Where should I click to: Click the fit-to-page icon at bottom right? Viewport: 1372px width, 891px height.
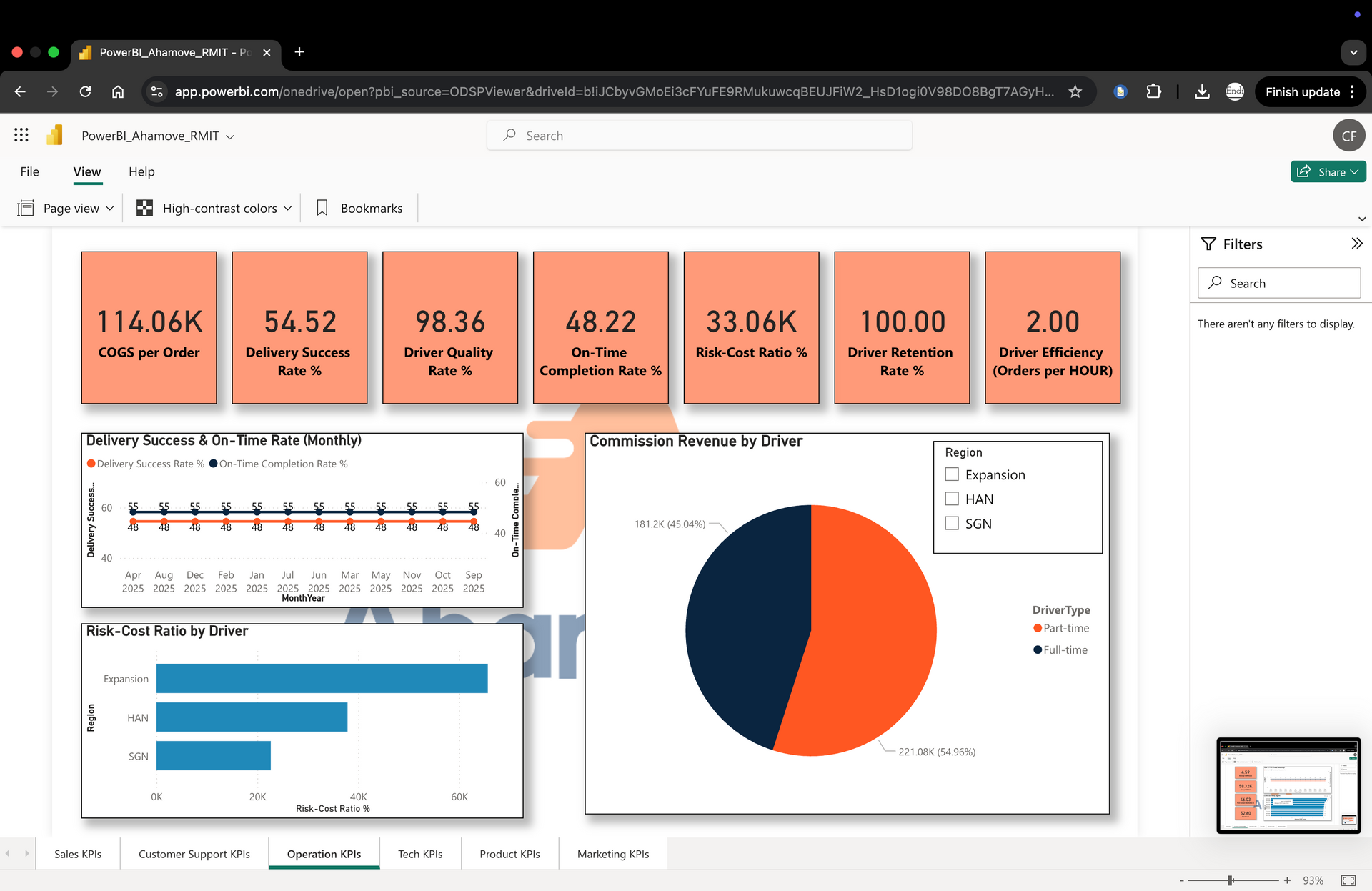pyautogui.click(x=1348, y=880)
